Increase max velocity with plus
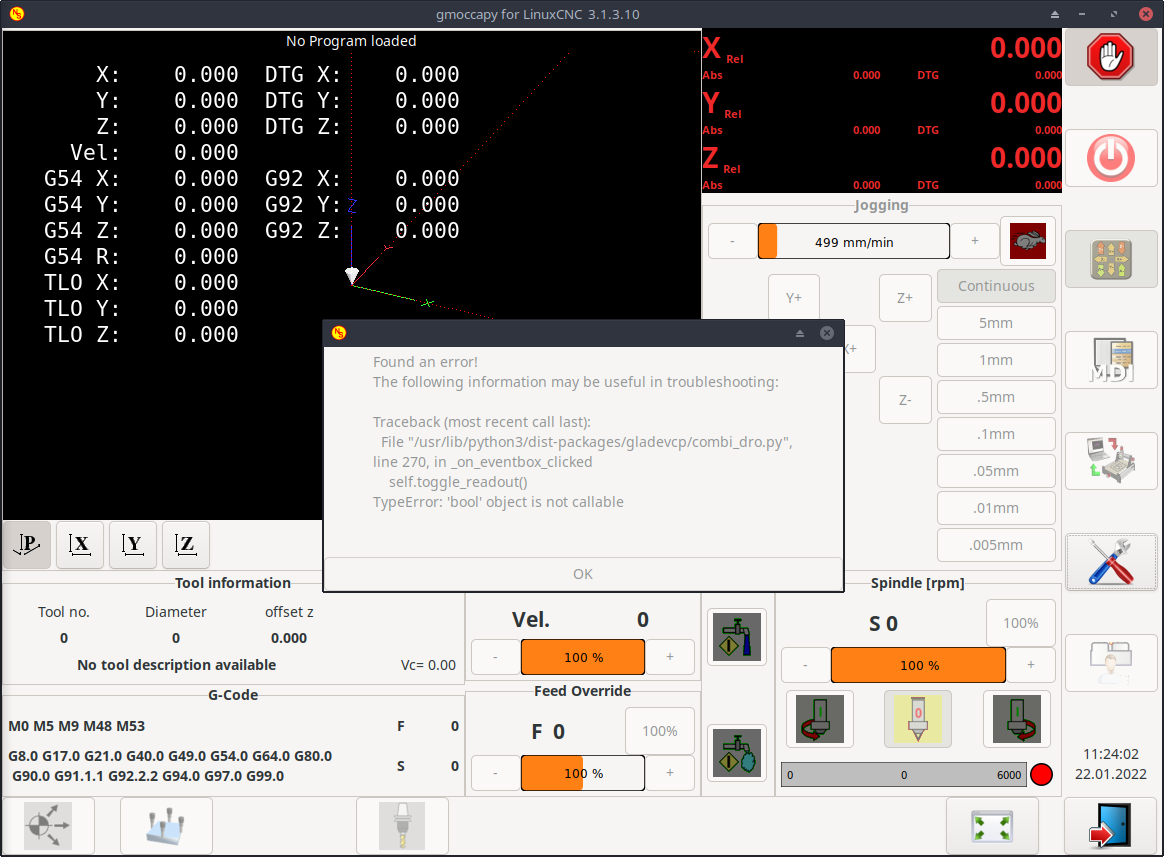The image size is (1164, 857). 670,657
